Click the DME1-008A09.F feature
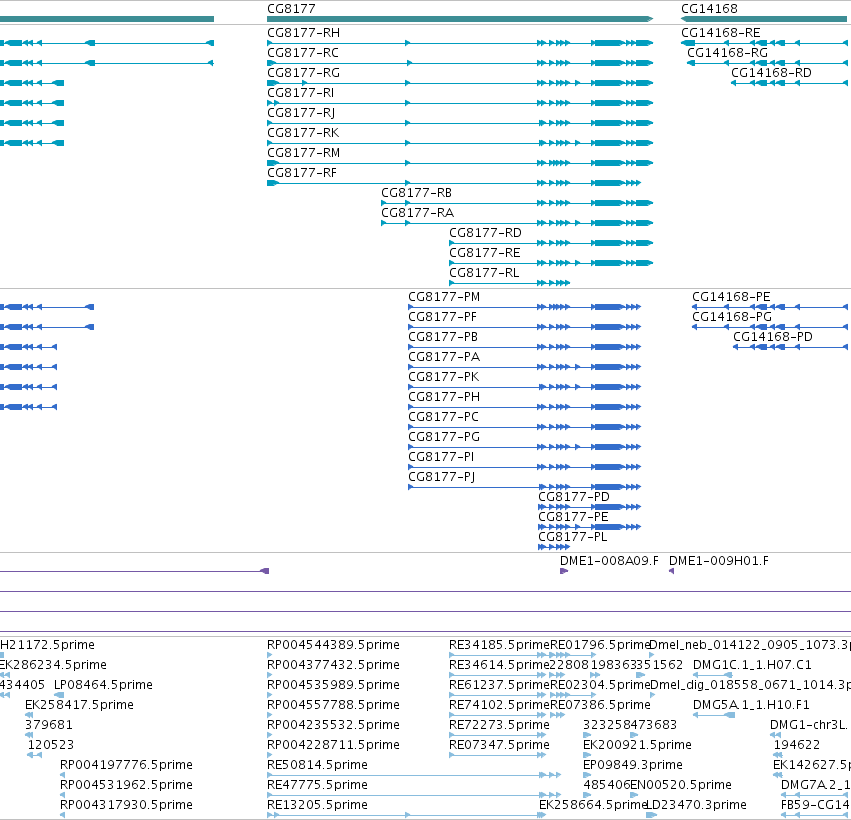The image size is (851, 820). 609,561
